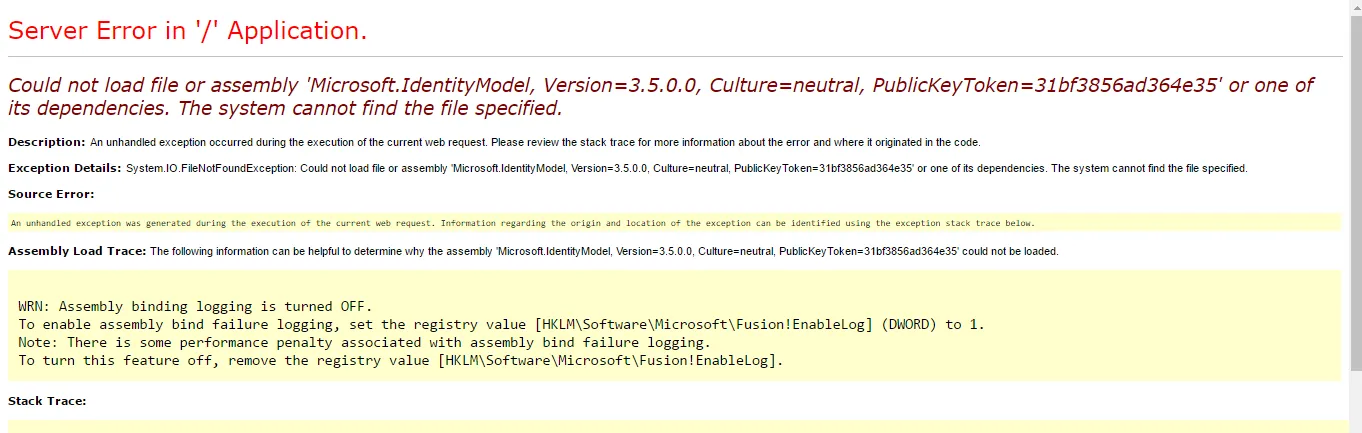Screen dimensions: 1362x433
Task: Click the "Stack Trace:" label
Action: 47,401
